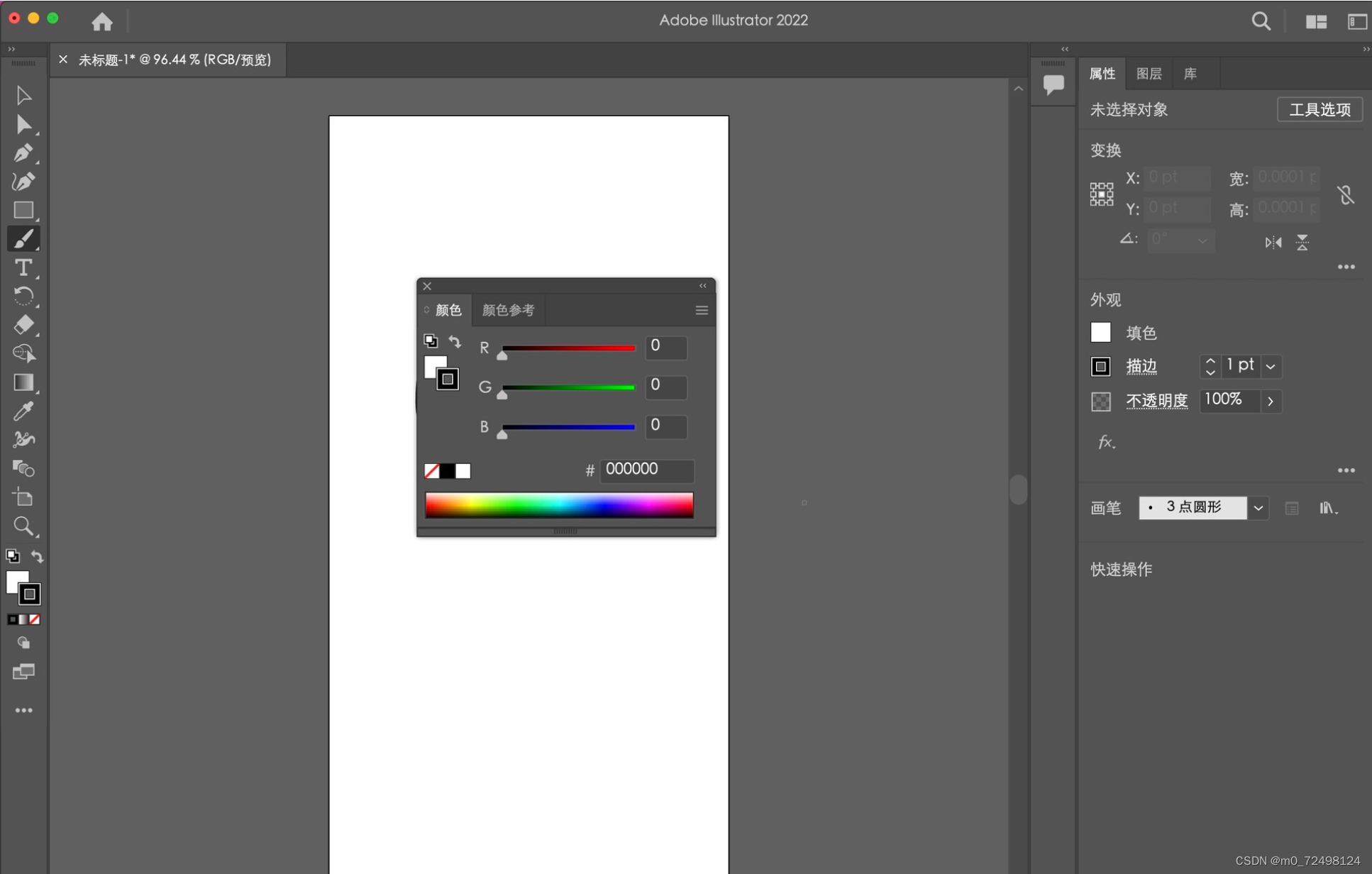The width and height of the screenshot is (1372, 874).
Task: Pick a color from the spectrum bar
Action: [559, 505]
